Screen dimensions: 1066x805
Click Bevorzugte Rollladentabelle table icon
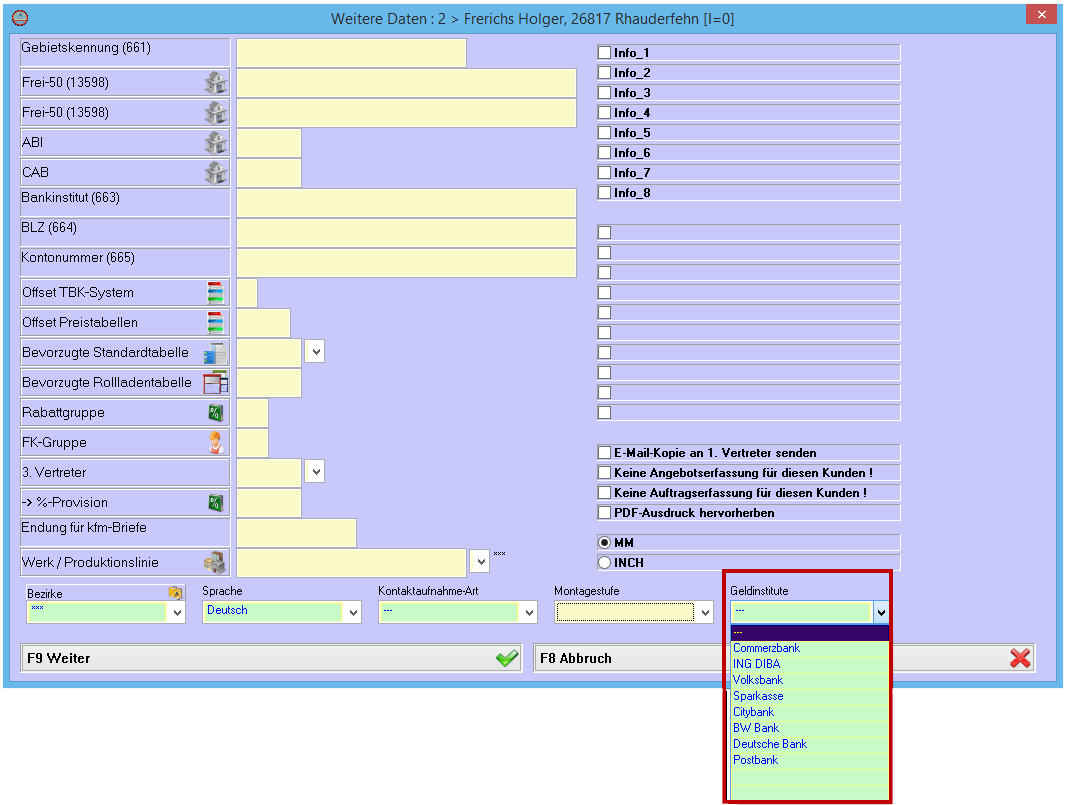pos(216,383)
